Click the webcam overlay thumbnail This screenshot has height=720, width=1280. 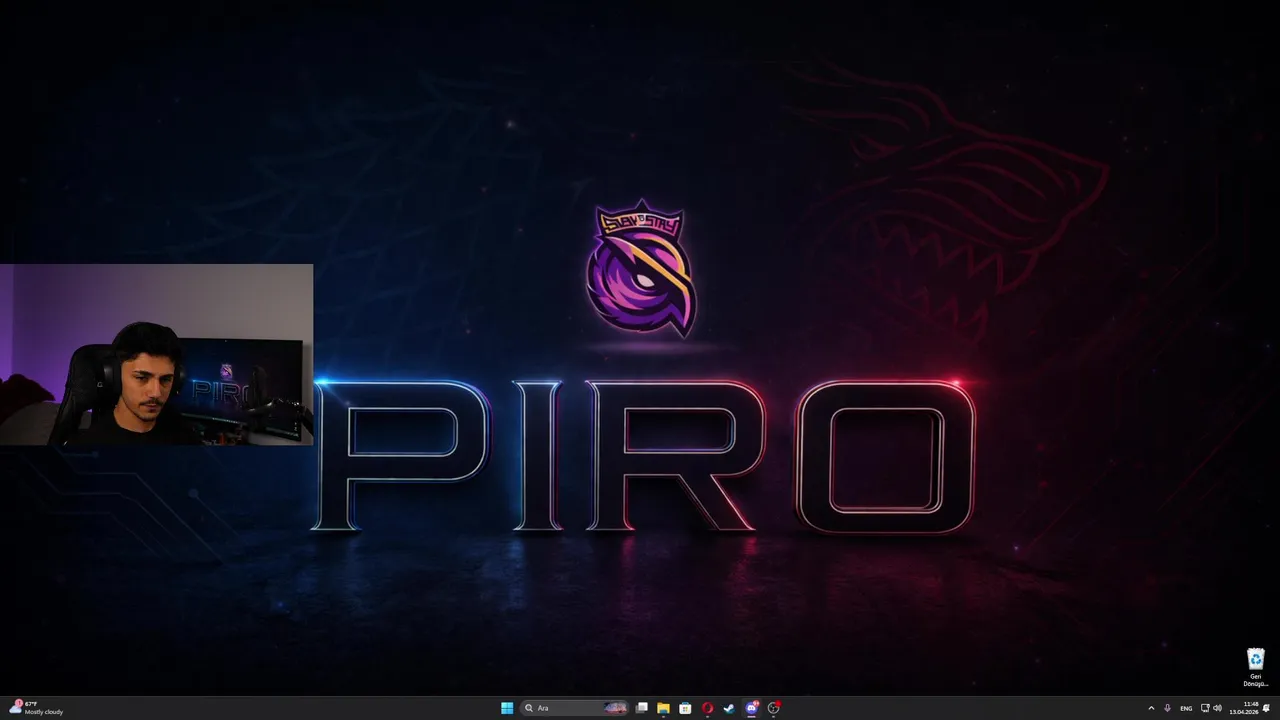coord(156,354)
